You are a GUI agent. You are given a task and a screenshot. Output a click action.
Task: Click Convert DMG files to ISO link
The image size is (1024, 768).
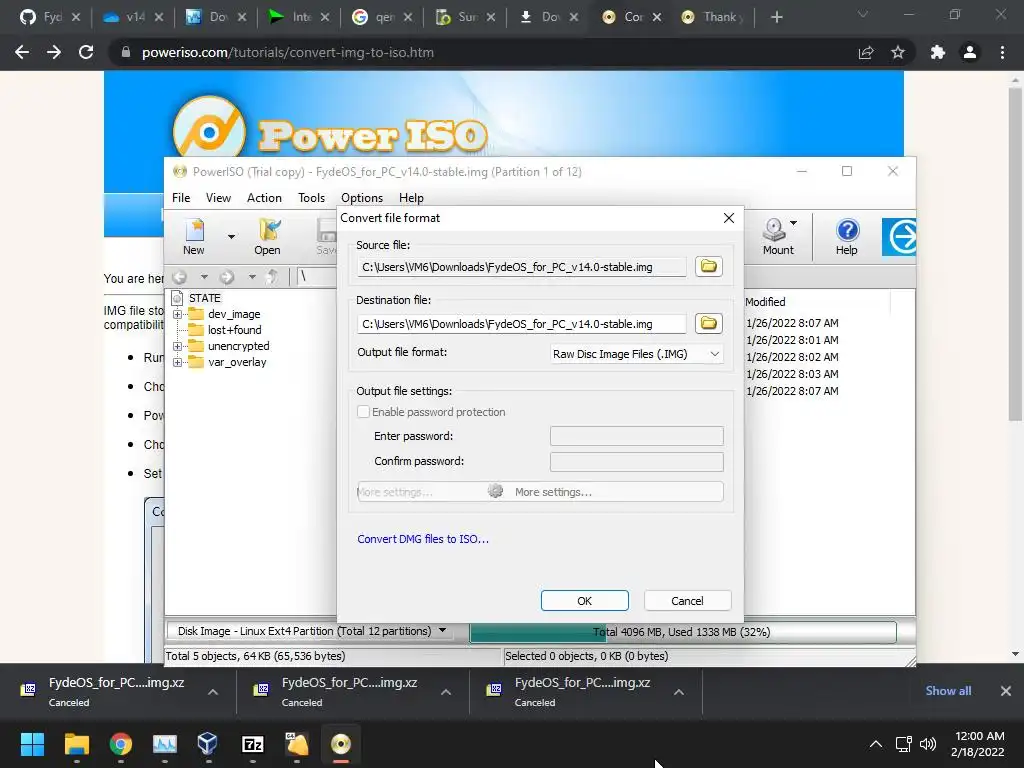[x=423, y=539]
